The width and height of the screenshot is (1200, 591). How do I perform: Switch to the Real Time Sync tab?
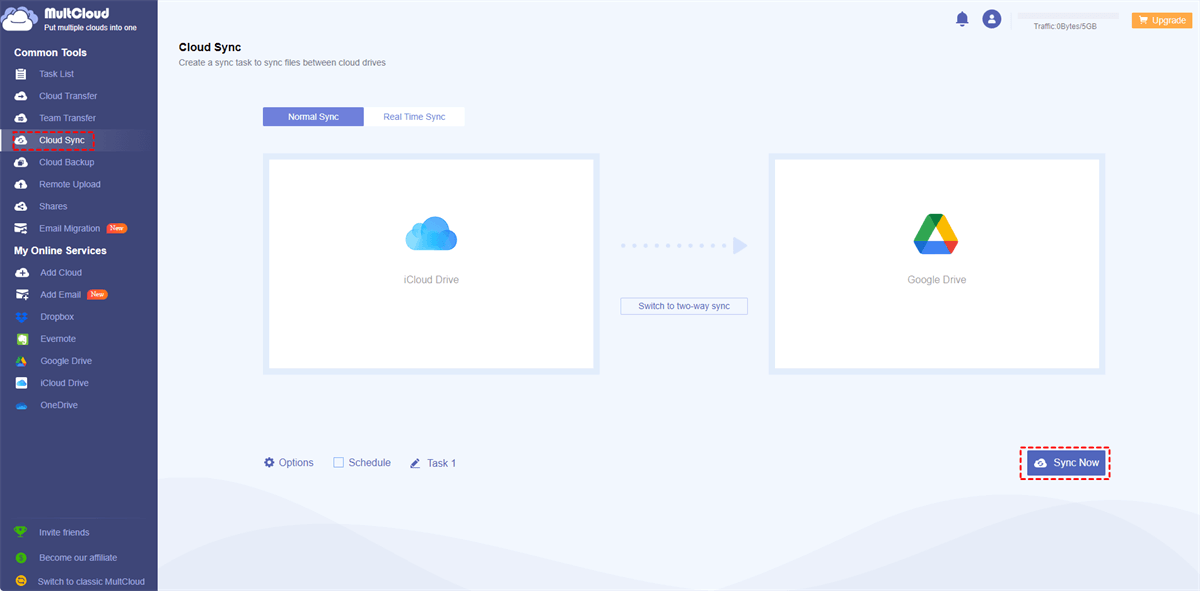414,117
